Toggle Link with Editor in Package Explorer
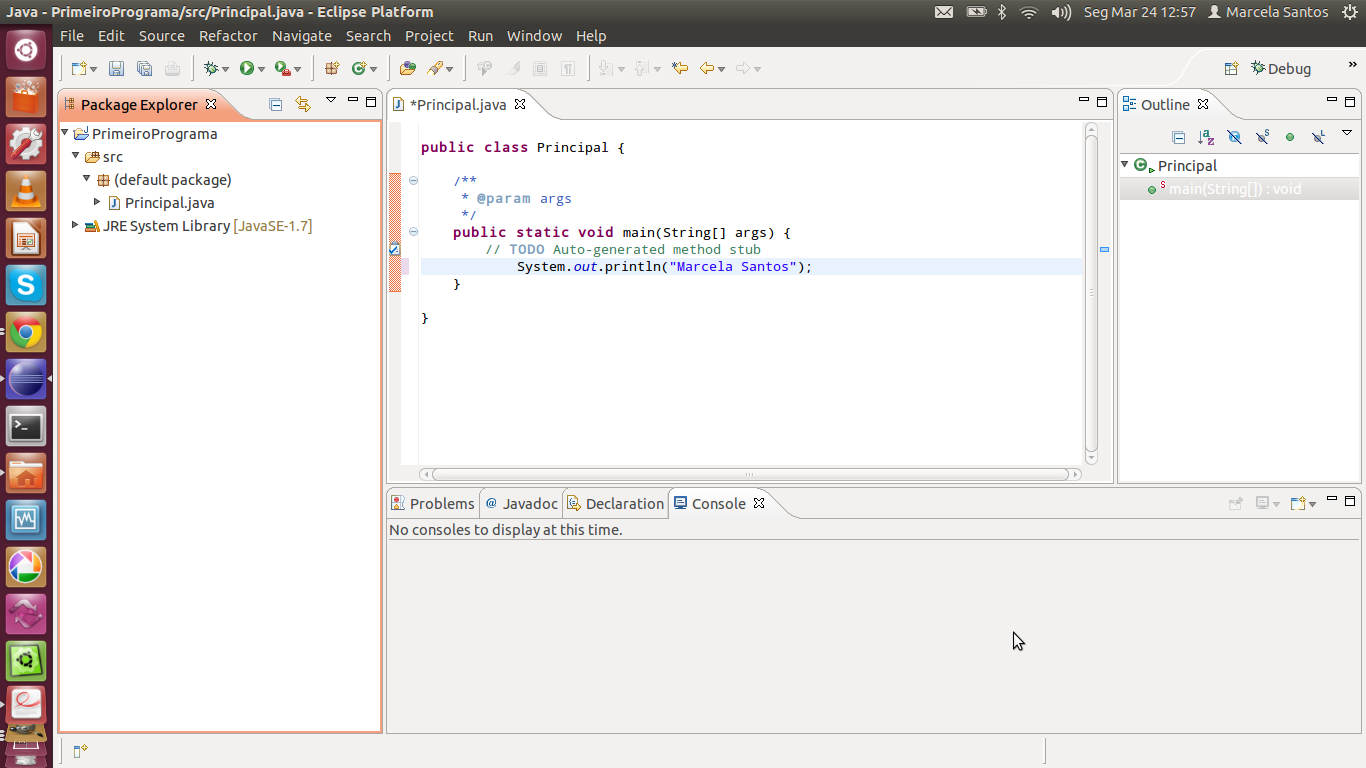The height and width of the screenshot is (768, 1366). (303, 104)
